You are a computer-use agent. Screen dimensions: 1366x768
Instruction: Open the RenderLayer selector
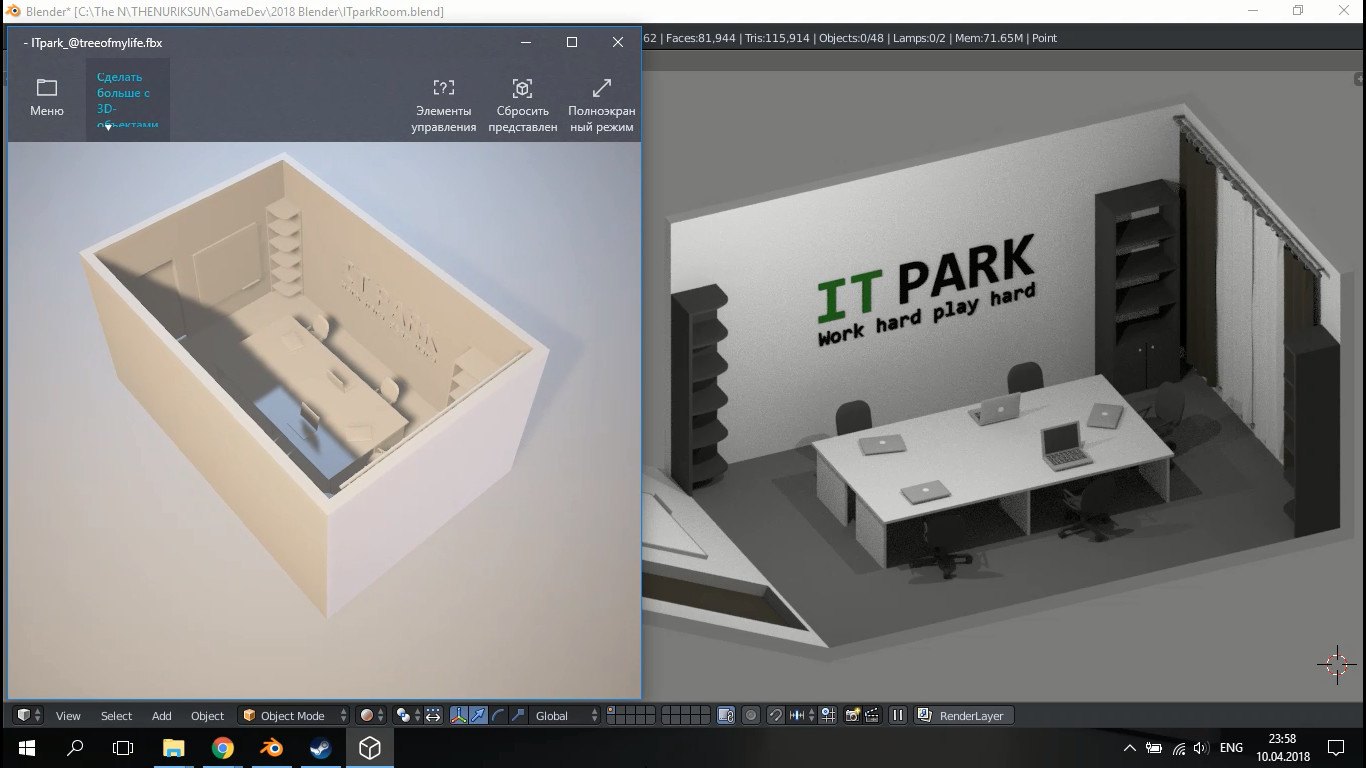(x=964, y=715)
